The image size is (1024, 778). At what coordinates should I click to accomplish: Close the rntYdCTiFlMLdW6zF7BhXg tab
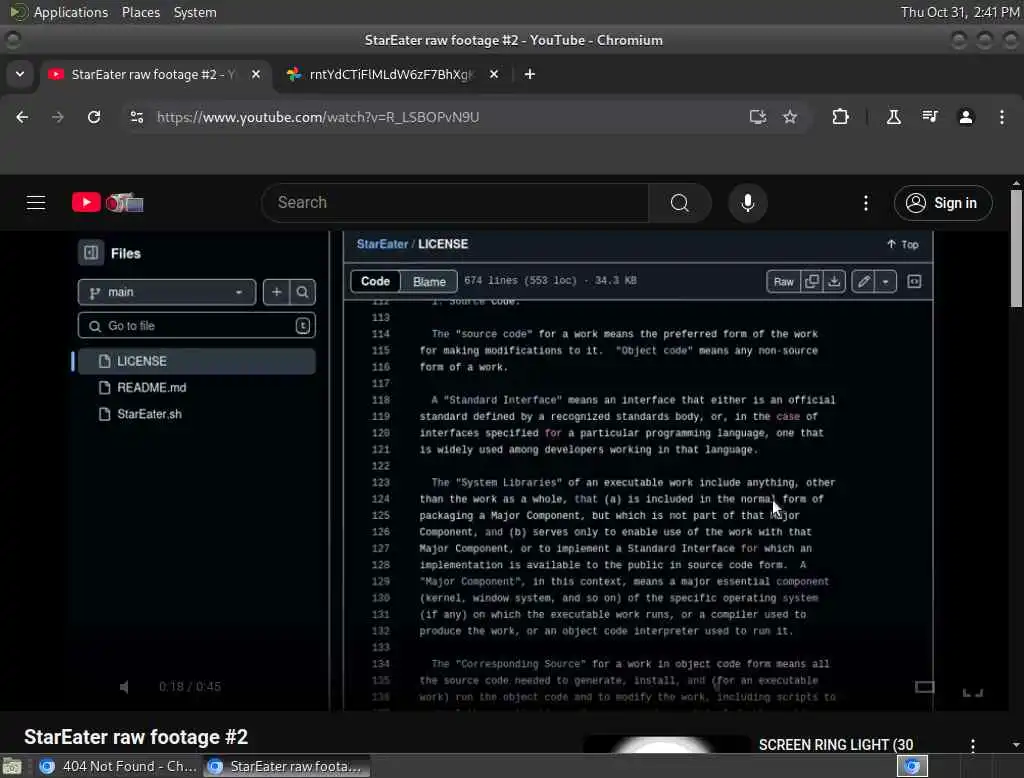pyautogui.click(x=494, y=74)
